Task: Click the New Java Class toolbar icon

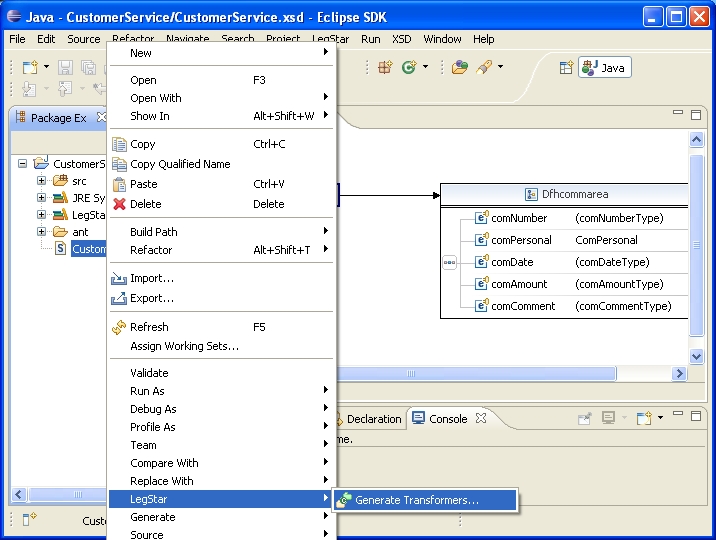Action: (x=409, y=67)
